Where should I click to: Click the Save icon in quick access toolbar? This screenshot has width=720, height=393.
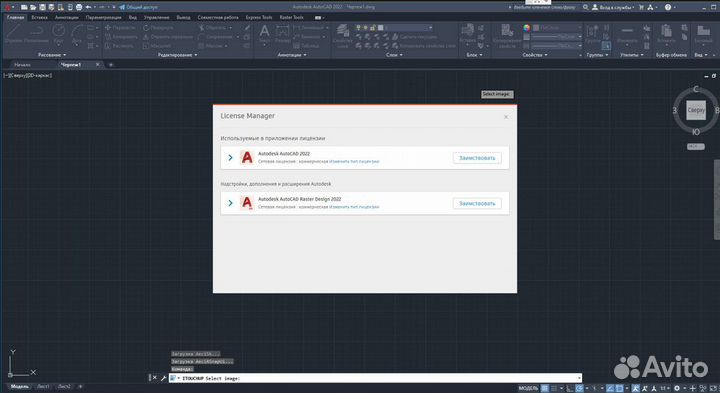tap(42, 7)
